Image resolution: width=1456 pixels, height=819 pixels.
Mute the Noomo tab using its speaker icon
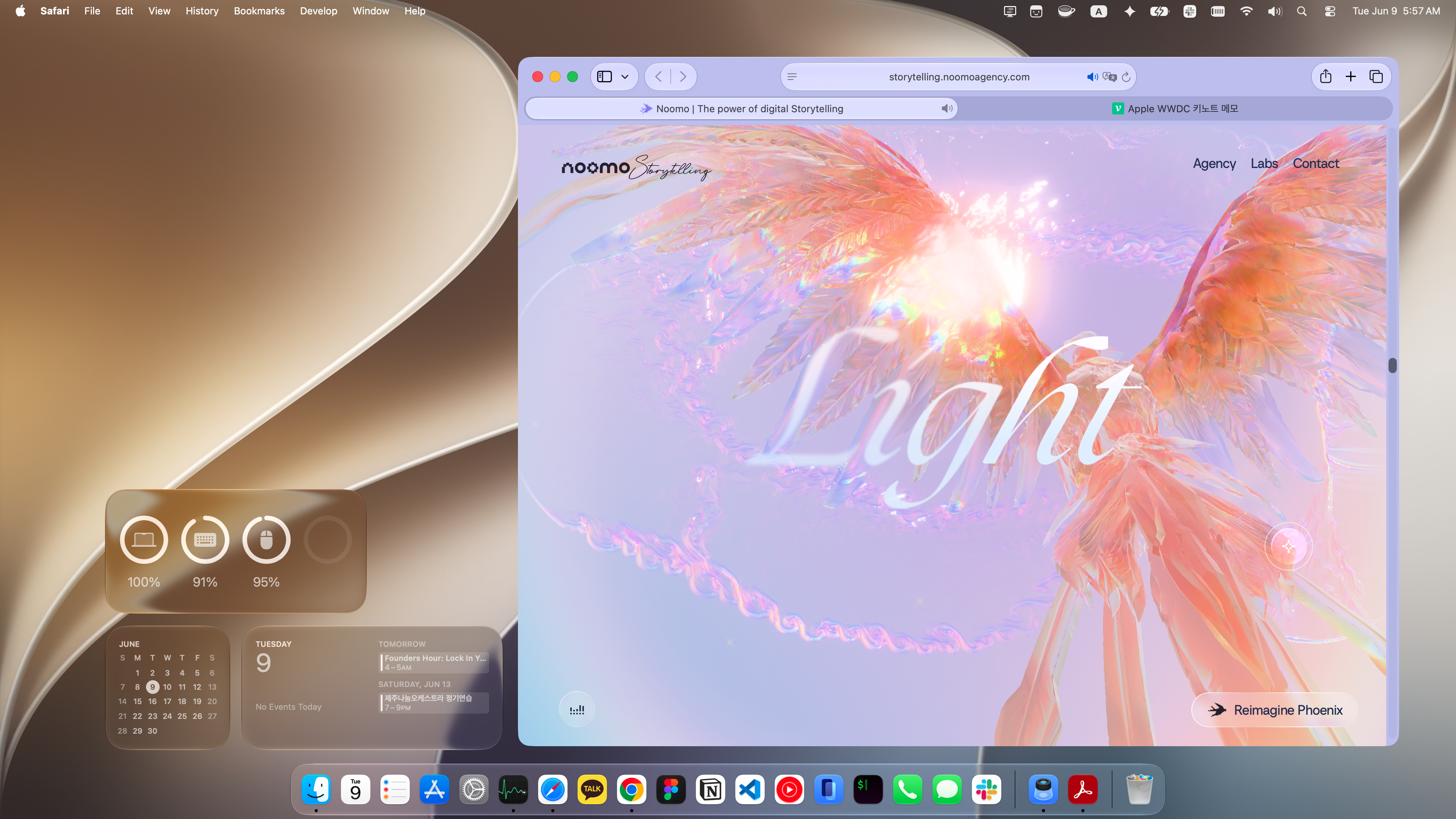pyautogui.click(x=947, y=108)
